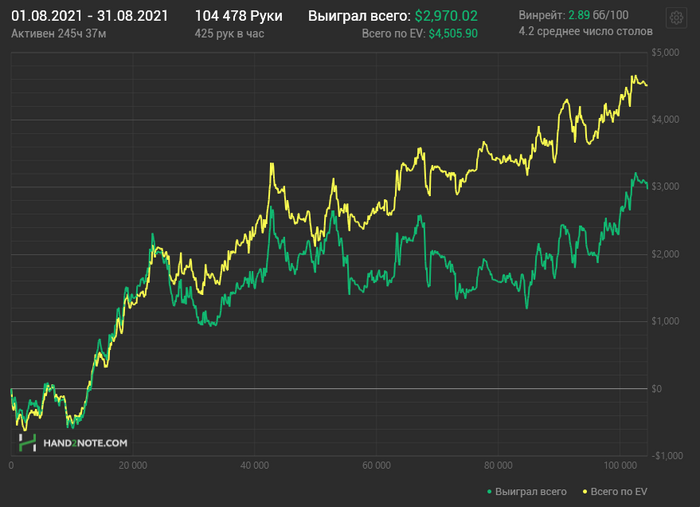
Task: Click the 60 000 x-axis label
Action: click(x=376, y=465)
